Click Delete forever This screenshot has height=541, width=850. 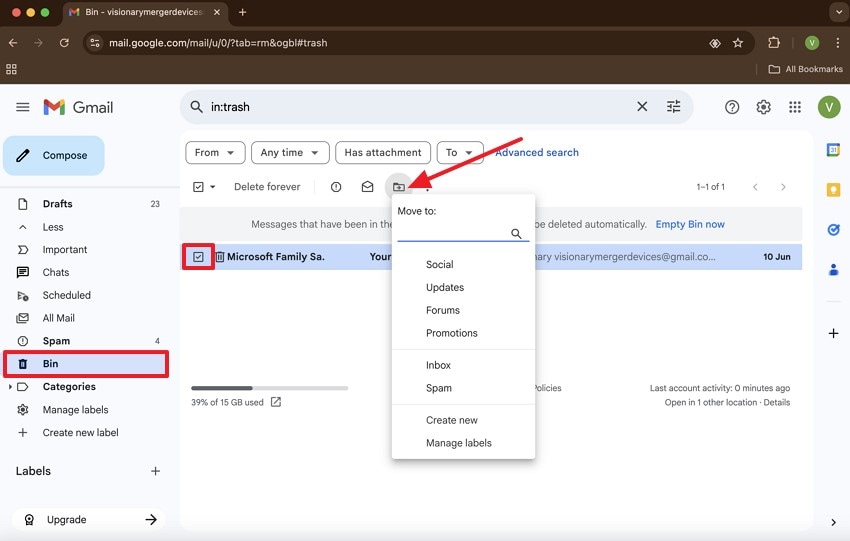click(x=267, y=187)
